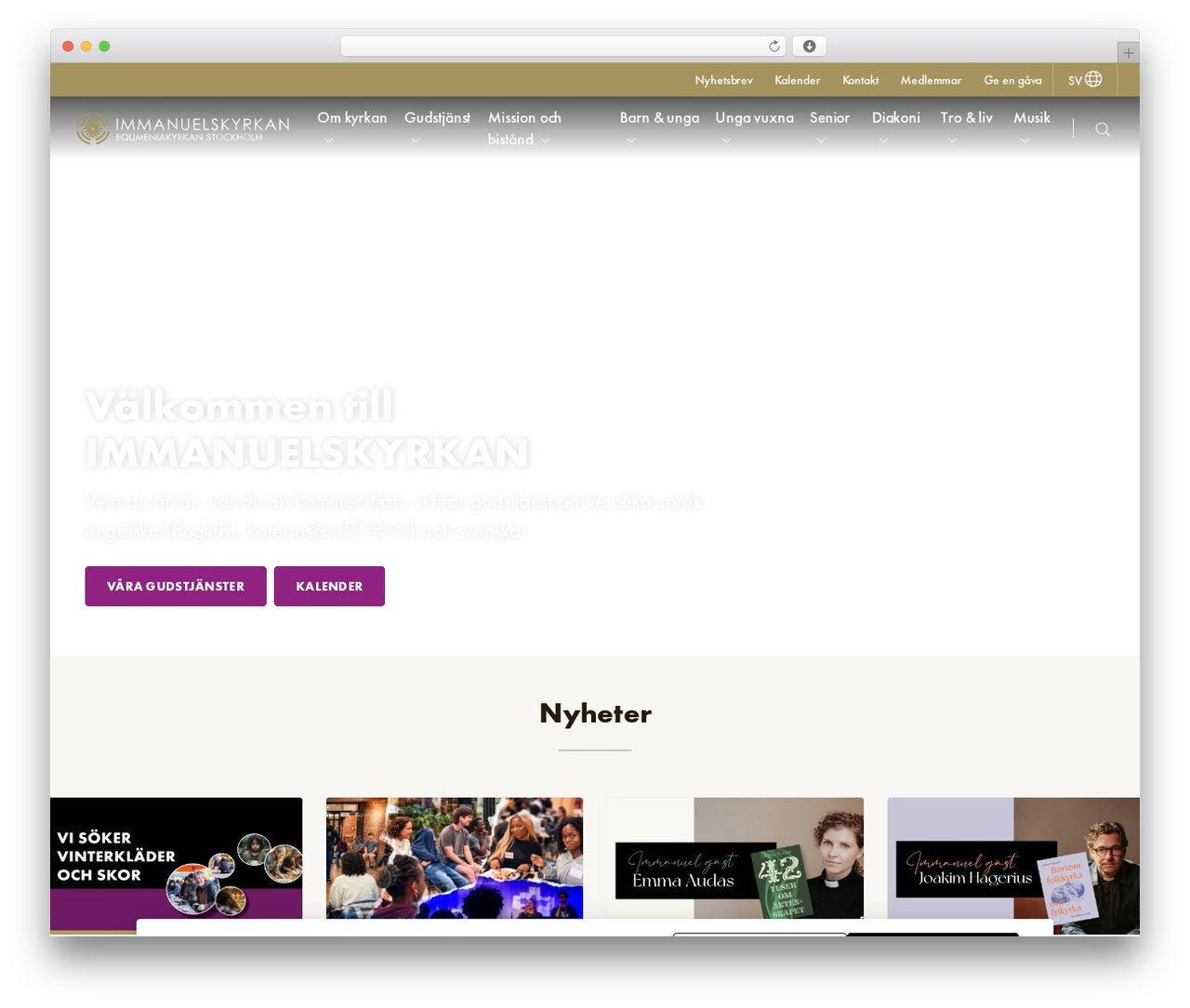This screenshot has height=1008, width=1190.
Task: Click the Våra Gudstjänster button
Action: 176,586
